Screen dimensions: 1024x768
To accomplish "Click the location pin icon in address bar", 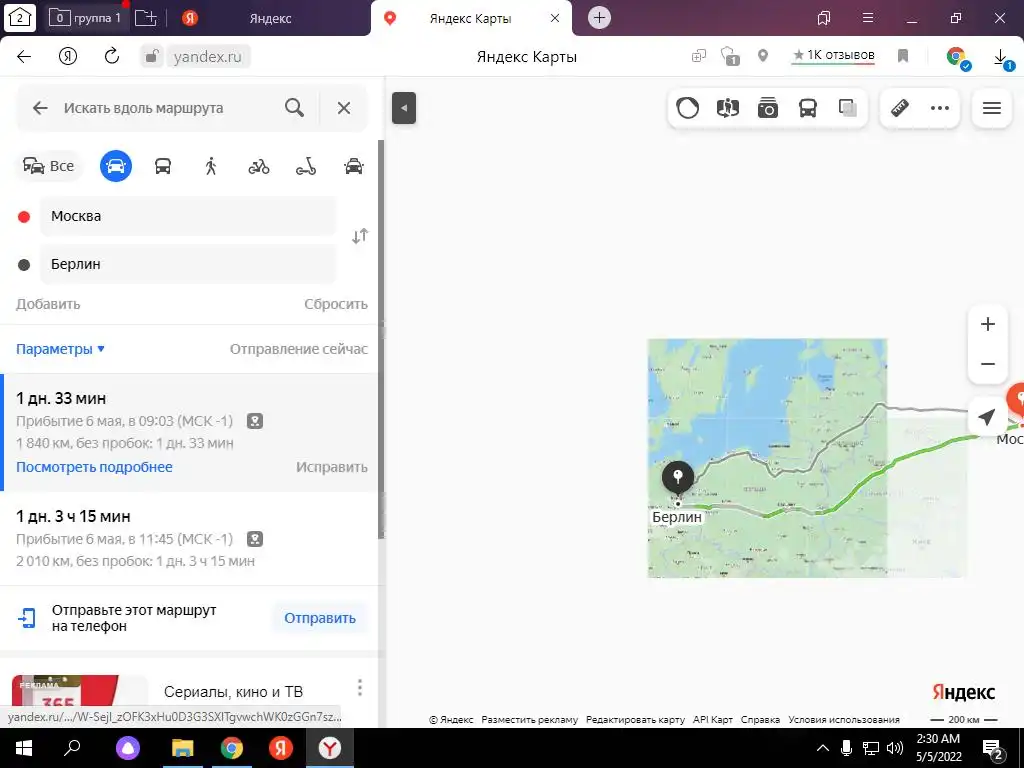I will coord(763,56).
